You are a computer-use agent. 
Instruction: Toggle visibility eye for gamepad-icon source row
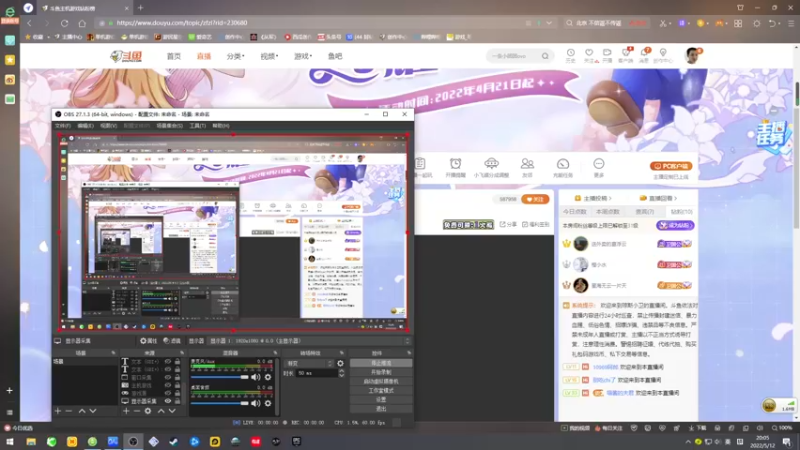pos(167,393)
